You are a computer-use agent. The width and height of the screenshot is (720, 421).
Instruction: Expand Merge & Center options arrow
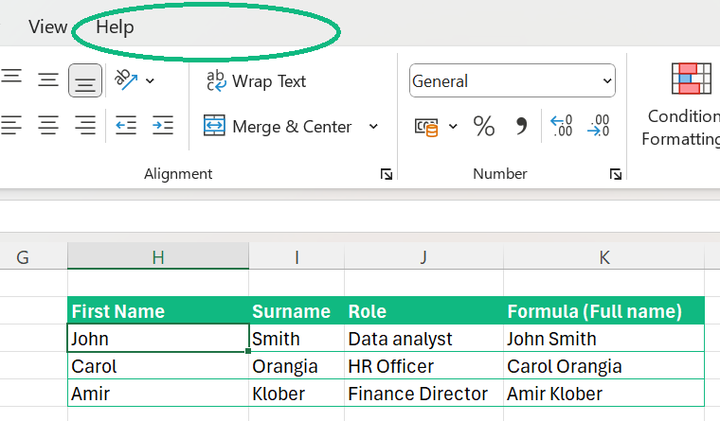(374, 126)
